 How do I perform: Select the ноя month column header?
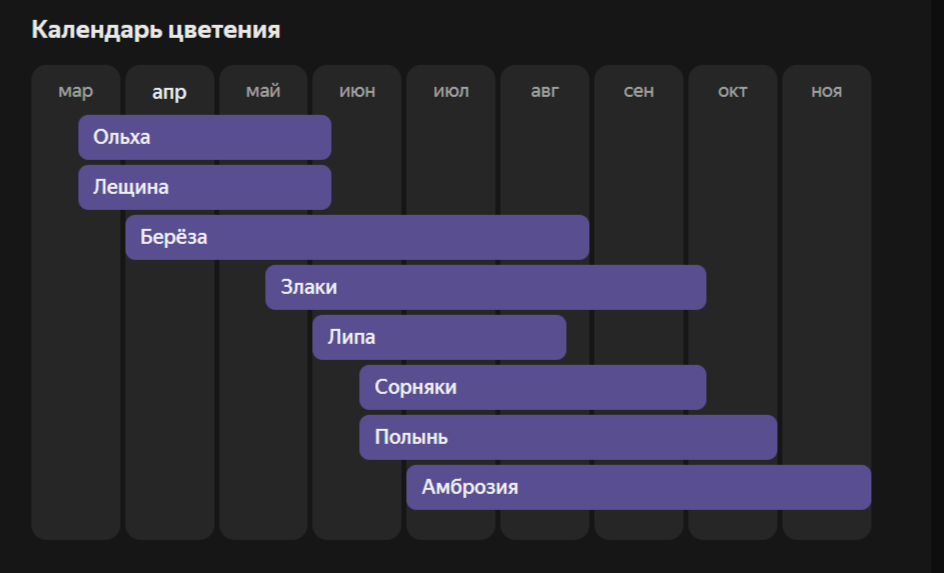[x=827, y=92]
